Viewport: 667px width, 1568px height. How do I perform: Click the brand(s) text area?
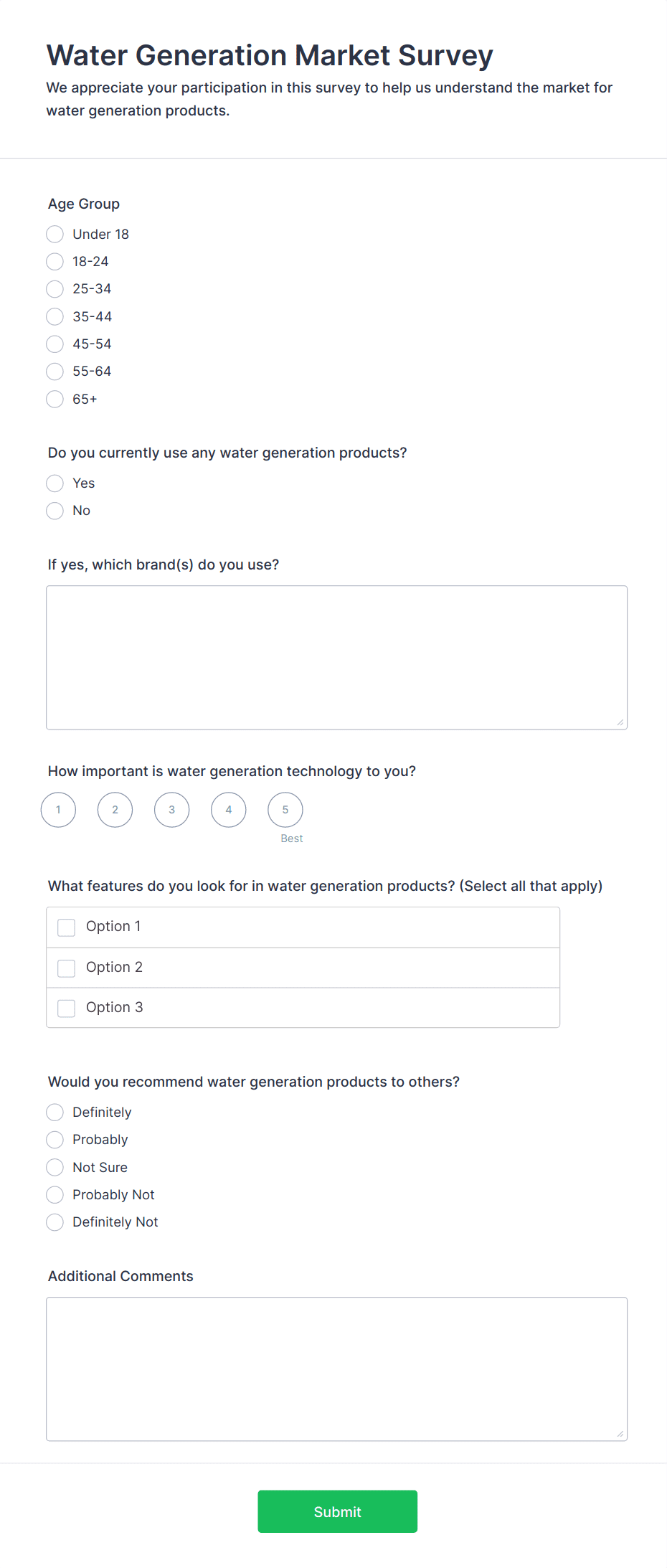336,657
